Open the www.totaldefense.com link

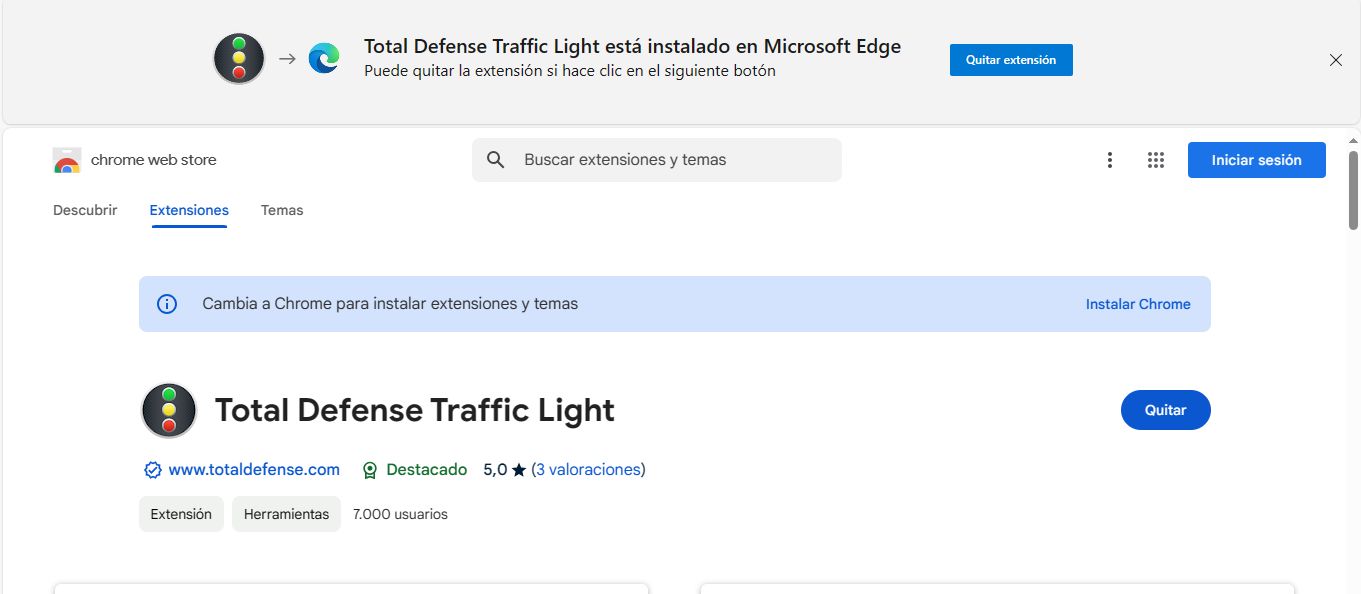click(254, 470)
